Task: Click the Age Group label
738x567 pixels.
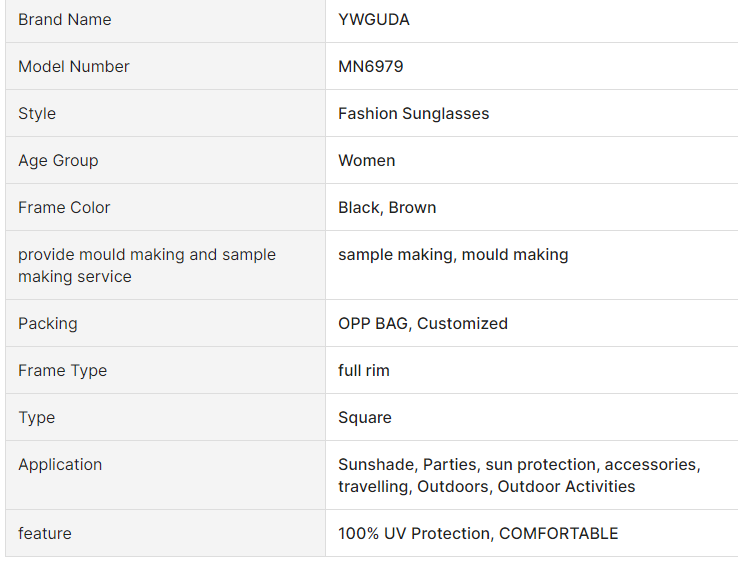Action: coord(58,161)
